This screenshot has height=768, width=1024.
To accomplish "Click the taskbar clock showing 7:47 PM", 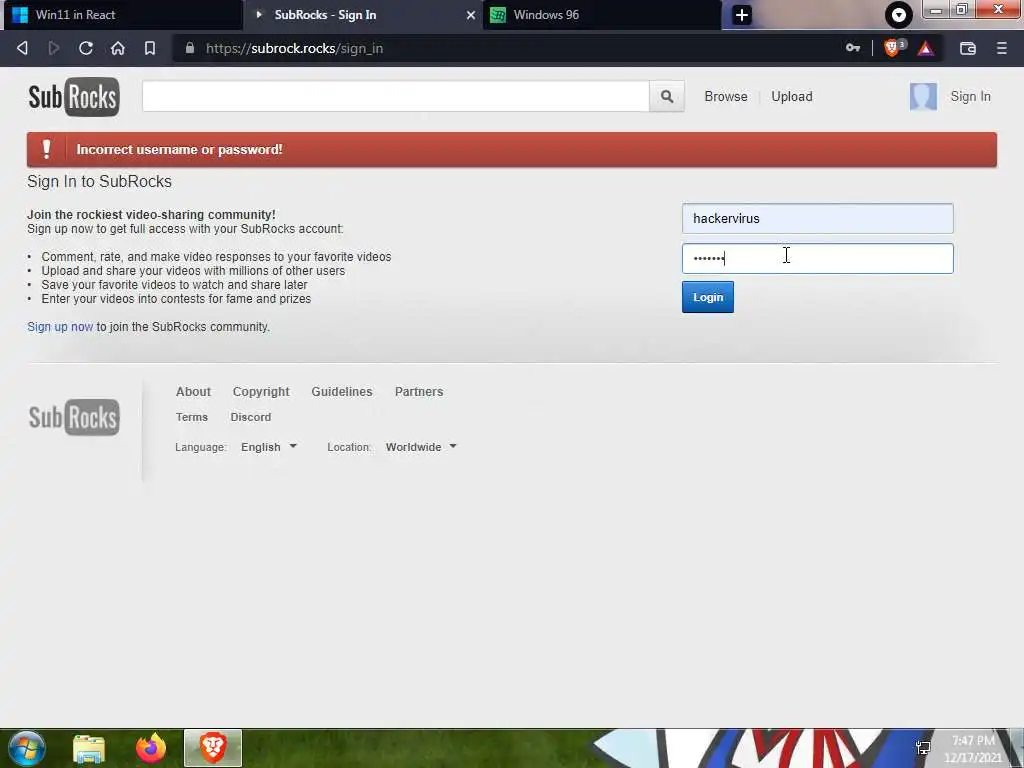I will [973, 748].
